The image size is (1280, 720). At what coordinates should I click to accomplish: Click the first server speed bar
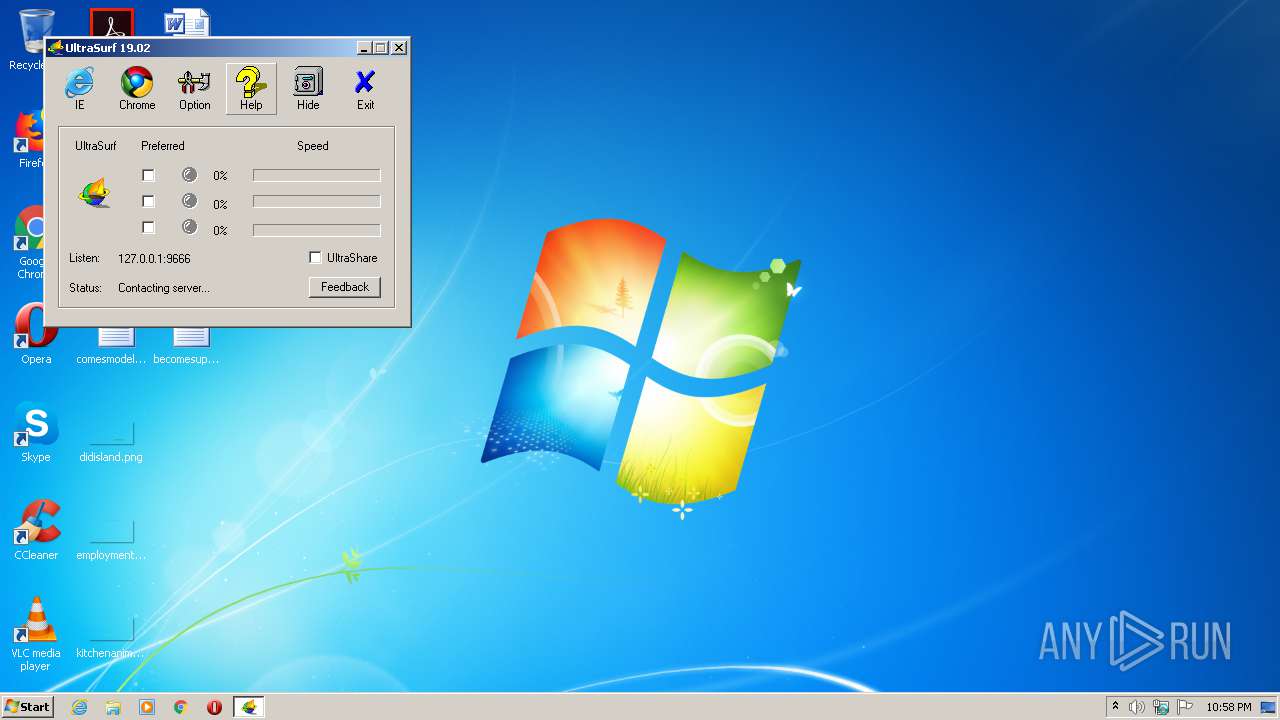click(x=316, y=175)
